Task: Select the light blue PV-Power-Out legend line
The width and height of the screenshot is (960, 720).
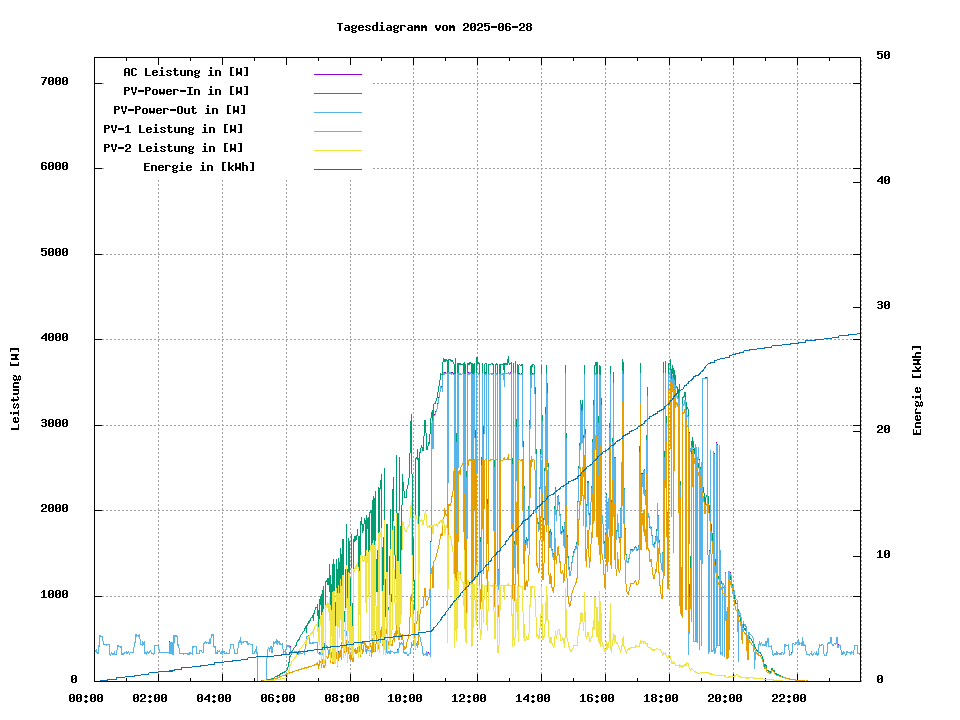Action: pos(337,112)
